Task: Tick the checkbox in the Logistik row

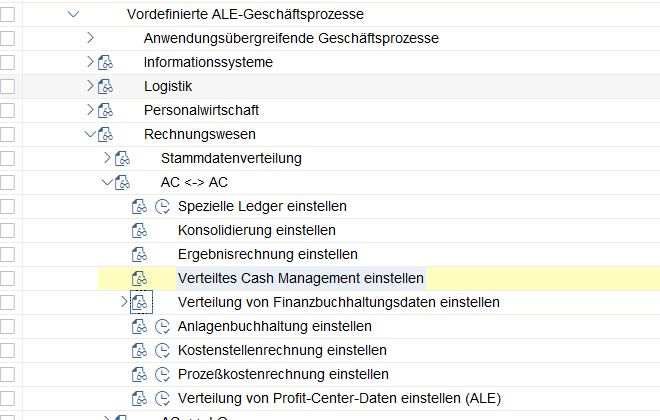Action: click(x=8, y=86)
